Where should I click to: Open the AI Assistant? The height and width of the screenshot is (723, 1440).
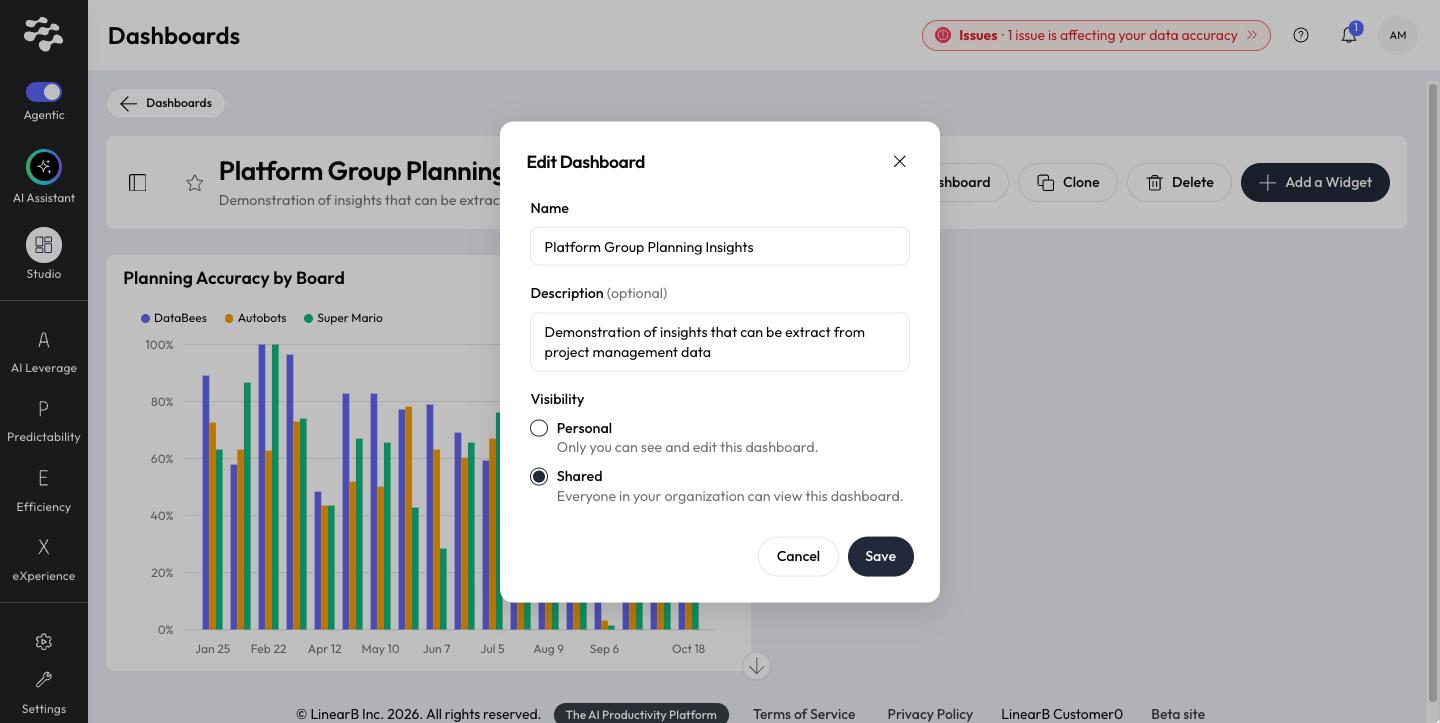pyautogui.click(x=44, y=167)
